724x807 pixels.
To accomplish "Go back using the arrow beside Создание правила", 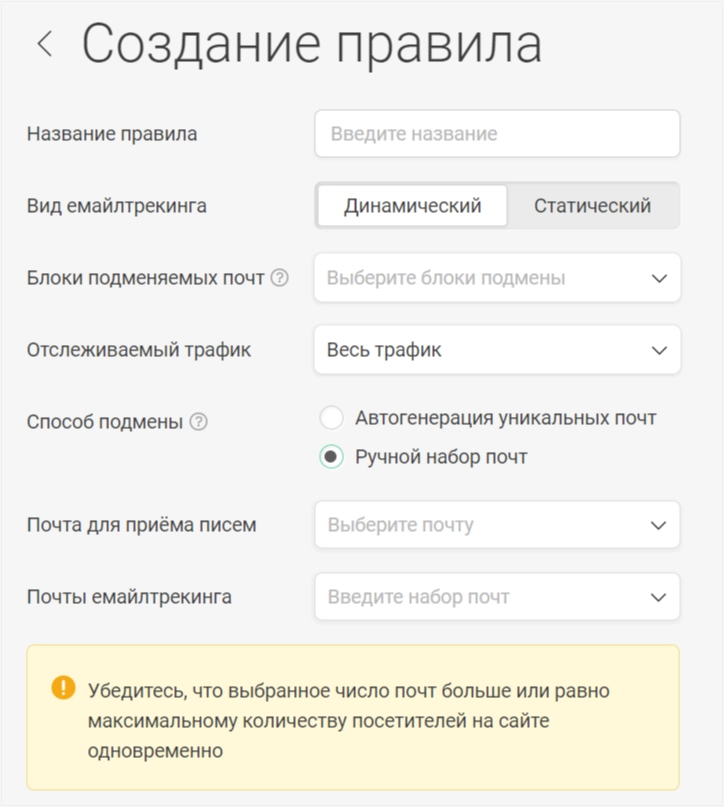I will pos(45,43).
